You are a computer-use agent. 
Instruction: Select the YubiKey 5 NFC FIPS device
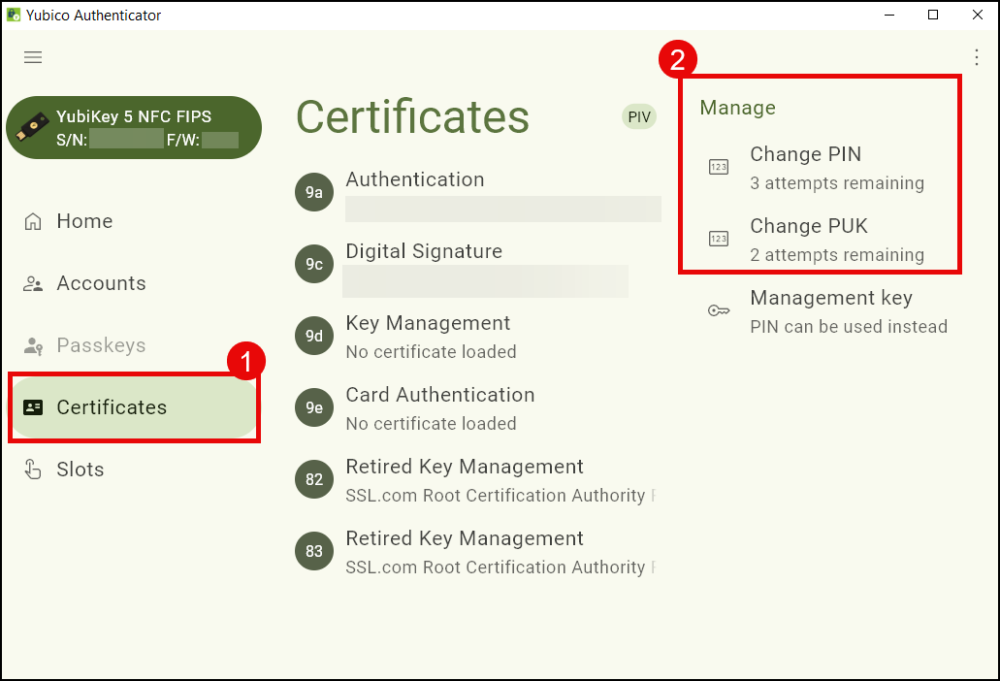(x=134, y=128)
